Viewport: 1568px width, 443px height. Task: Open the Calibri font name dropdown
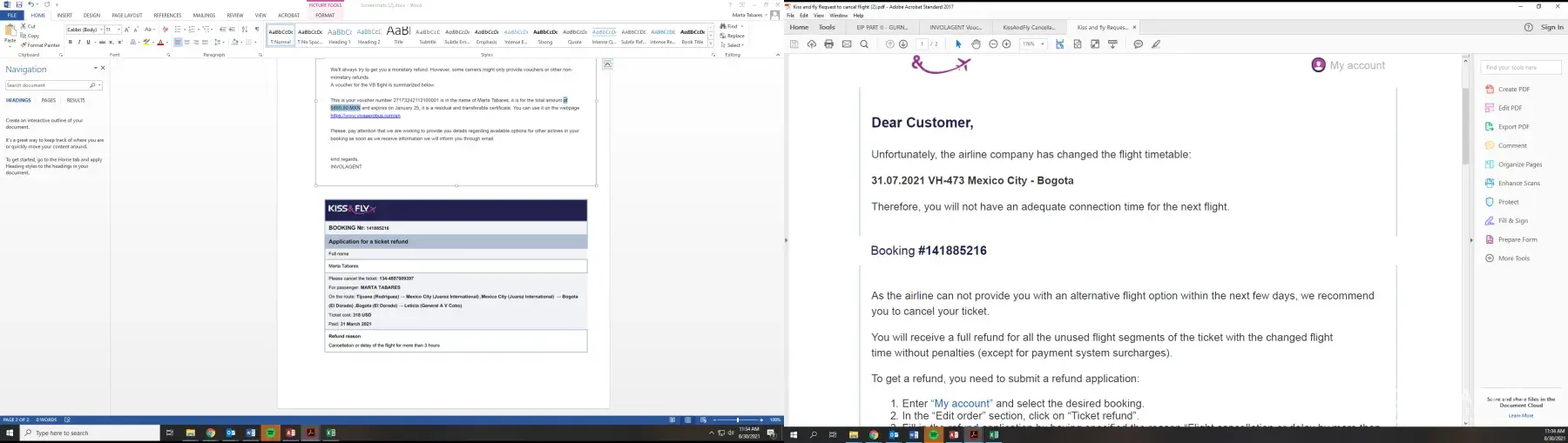tap(100, 30)
